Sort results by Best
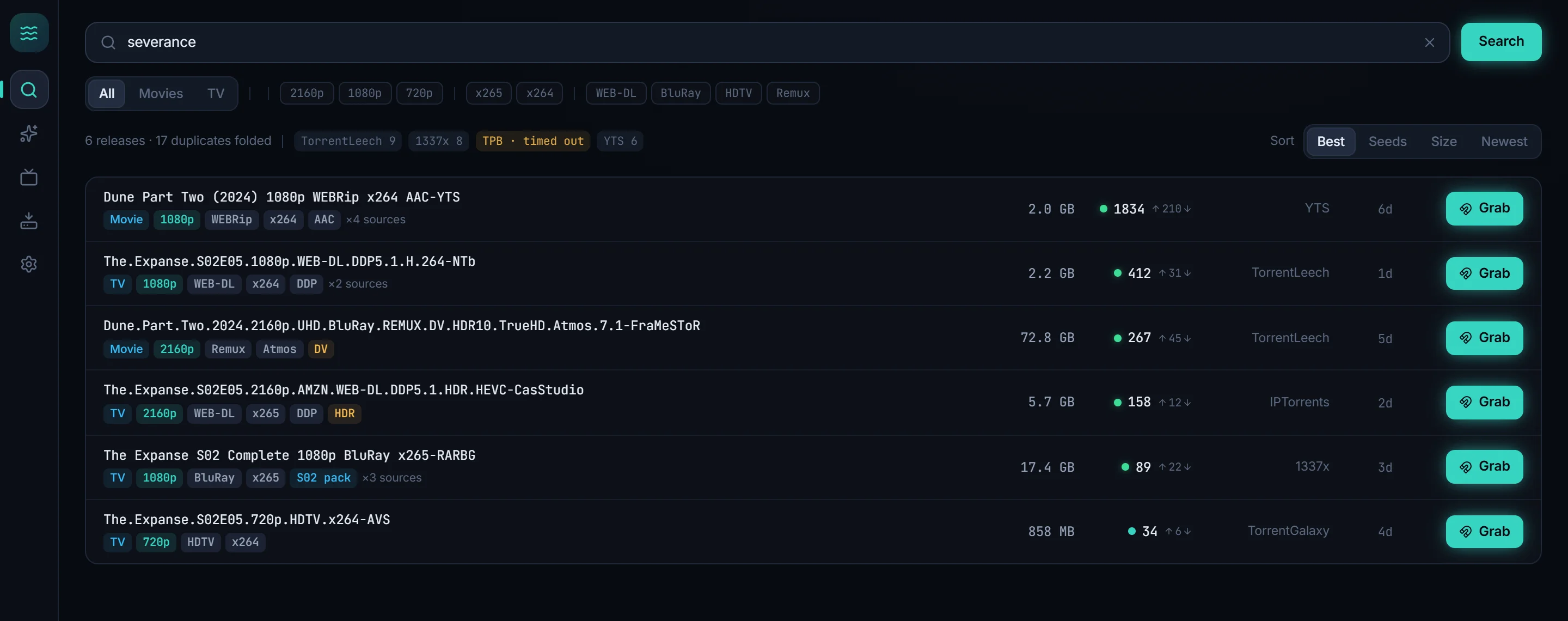This screenshot has width=1568, height=621. (1331, 142)
